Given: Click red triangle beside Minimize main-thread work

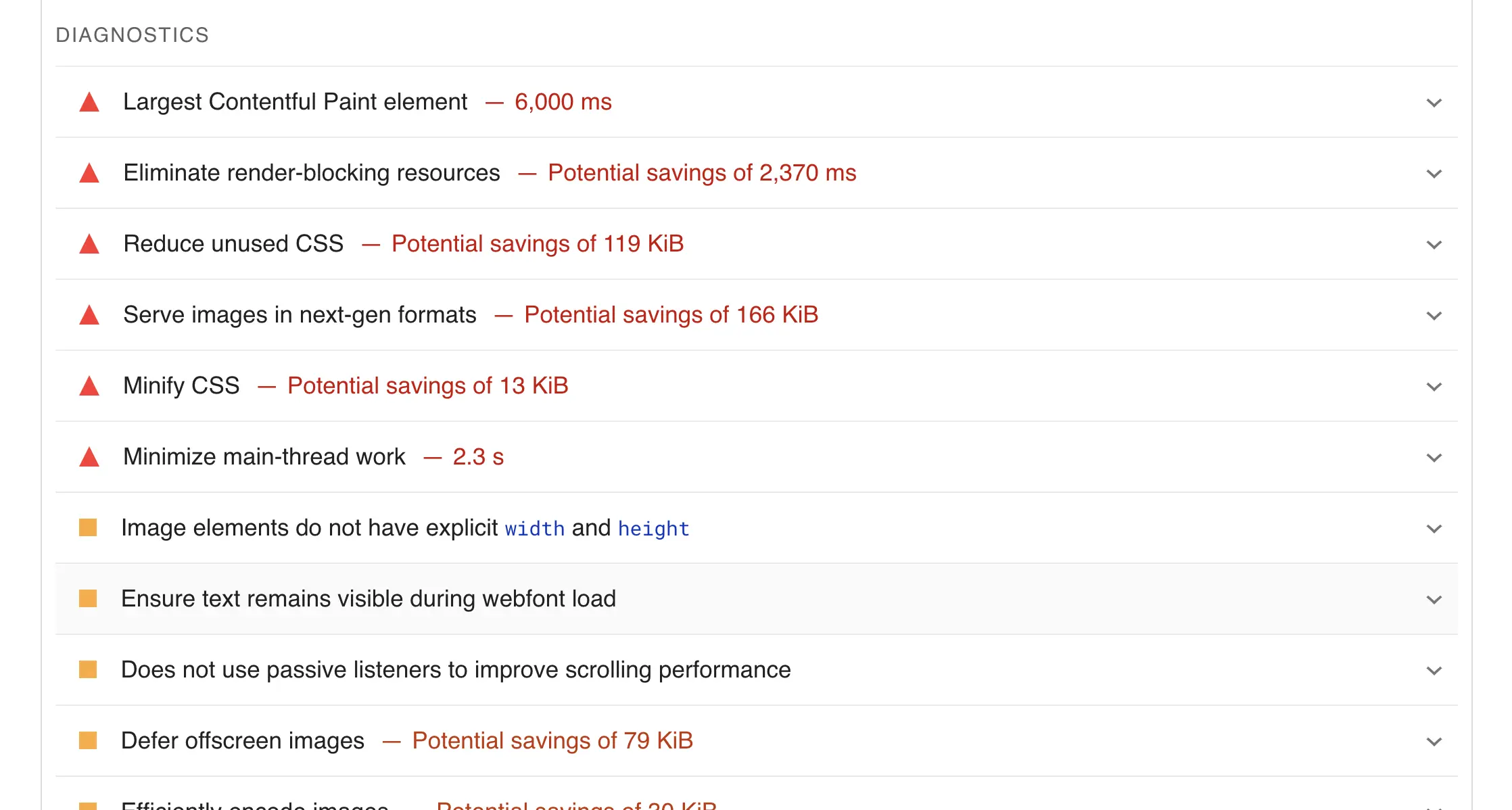Looking at the screenshot, I should point(89,458).
